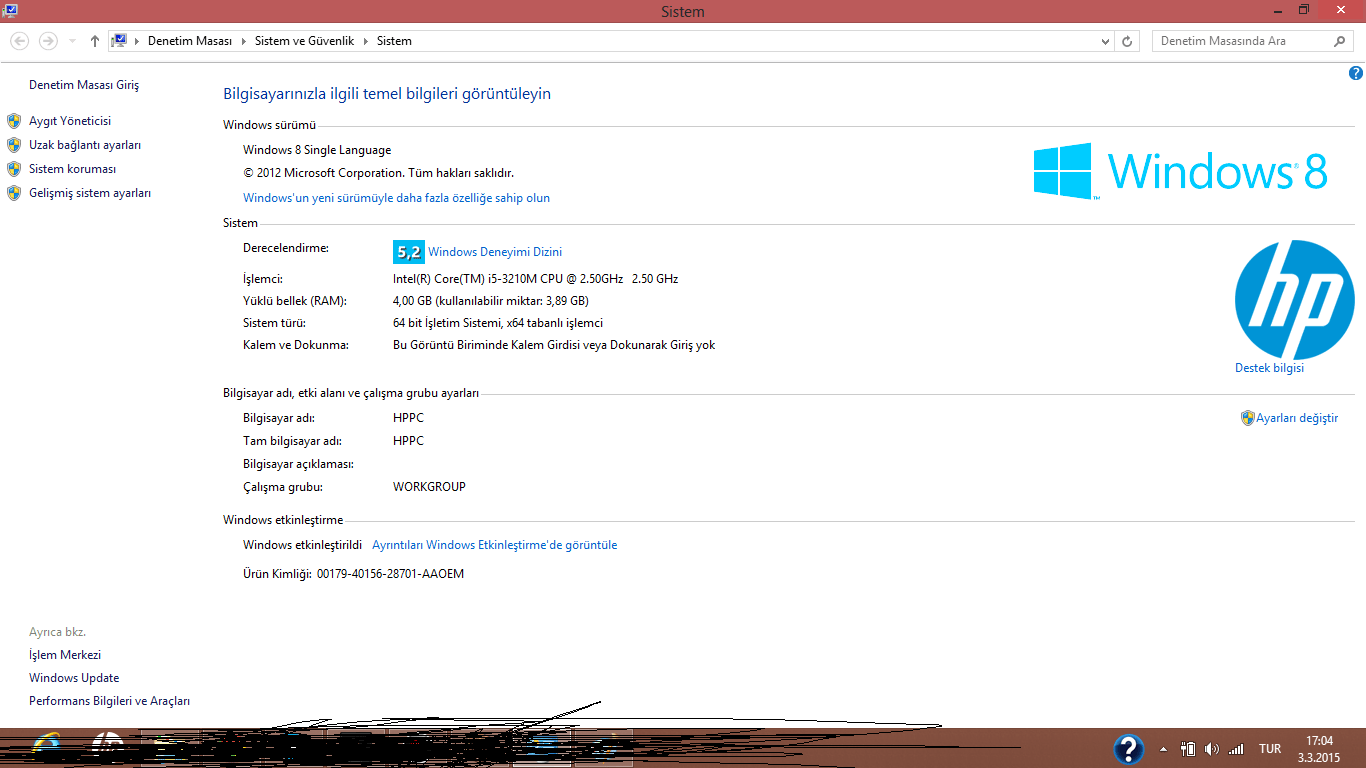The width and height of the screenshot is (1366, 768).
Task: Open the recent locations dropdown arrow
Action: point(72,42)
